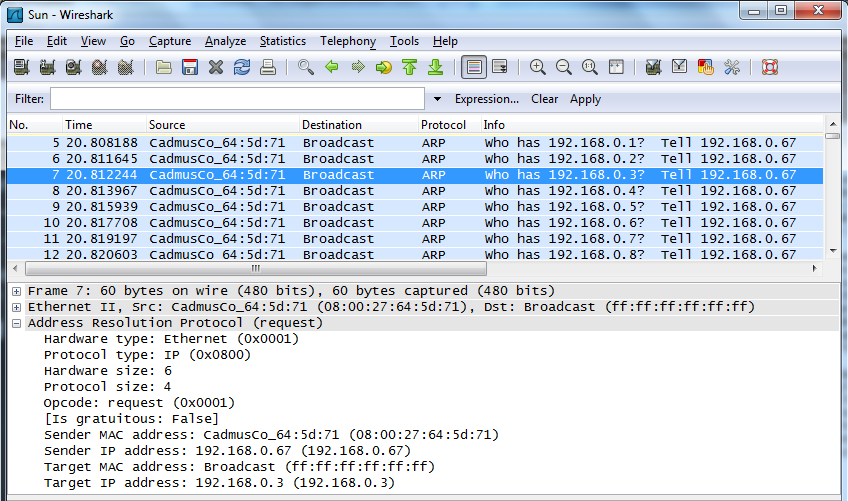Save the capture file icon
Image resolution: width=848 pixels, height=501 pixels.
[189, 67]
